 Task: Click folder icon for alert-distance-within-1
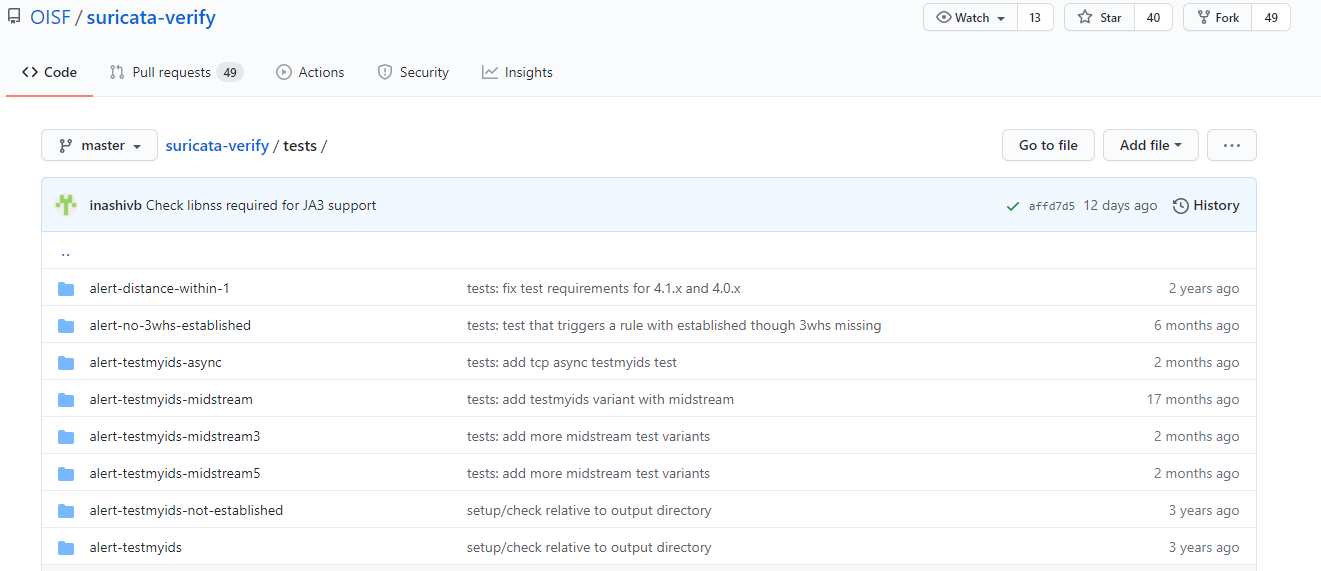click(x=66, y=288)
